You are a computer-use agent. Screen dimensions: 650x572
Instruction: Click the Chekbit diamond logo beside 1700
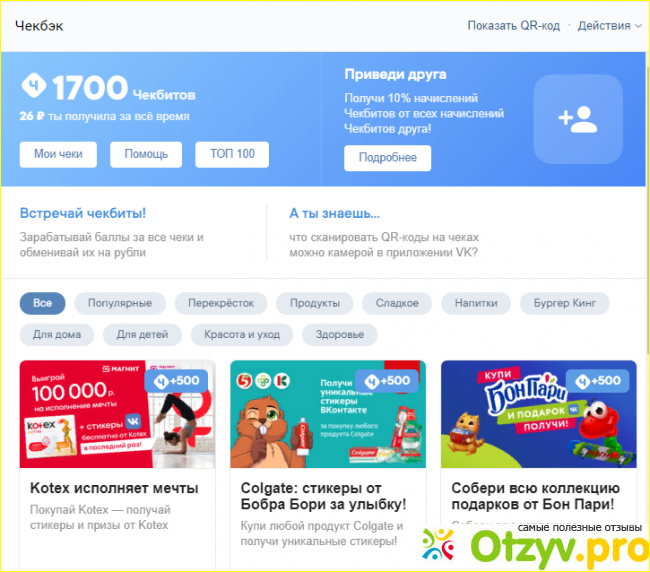[34, 85]
